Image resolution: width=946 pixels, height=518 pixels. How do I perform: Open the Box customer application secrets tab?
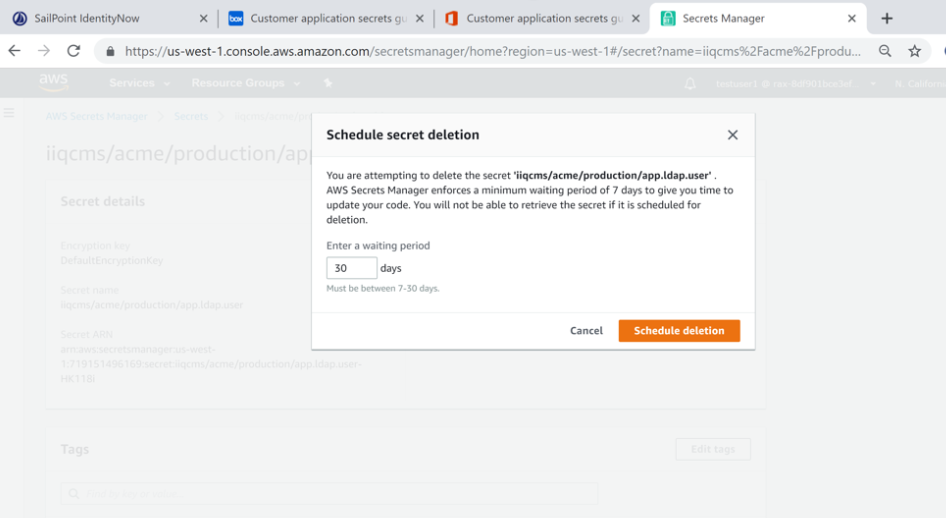tap(325, 18)
